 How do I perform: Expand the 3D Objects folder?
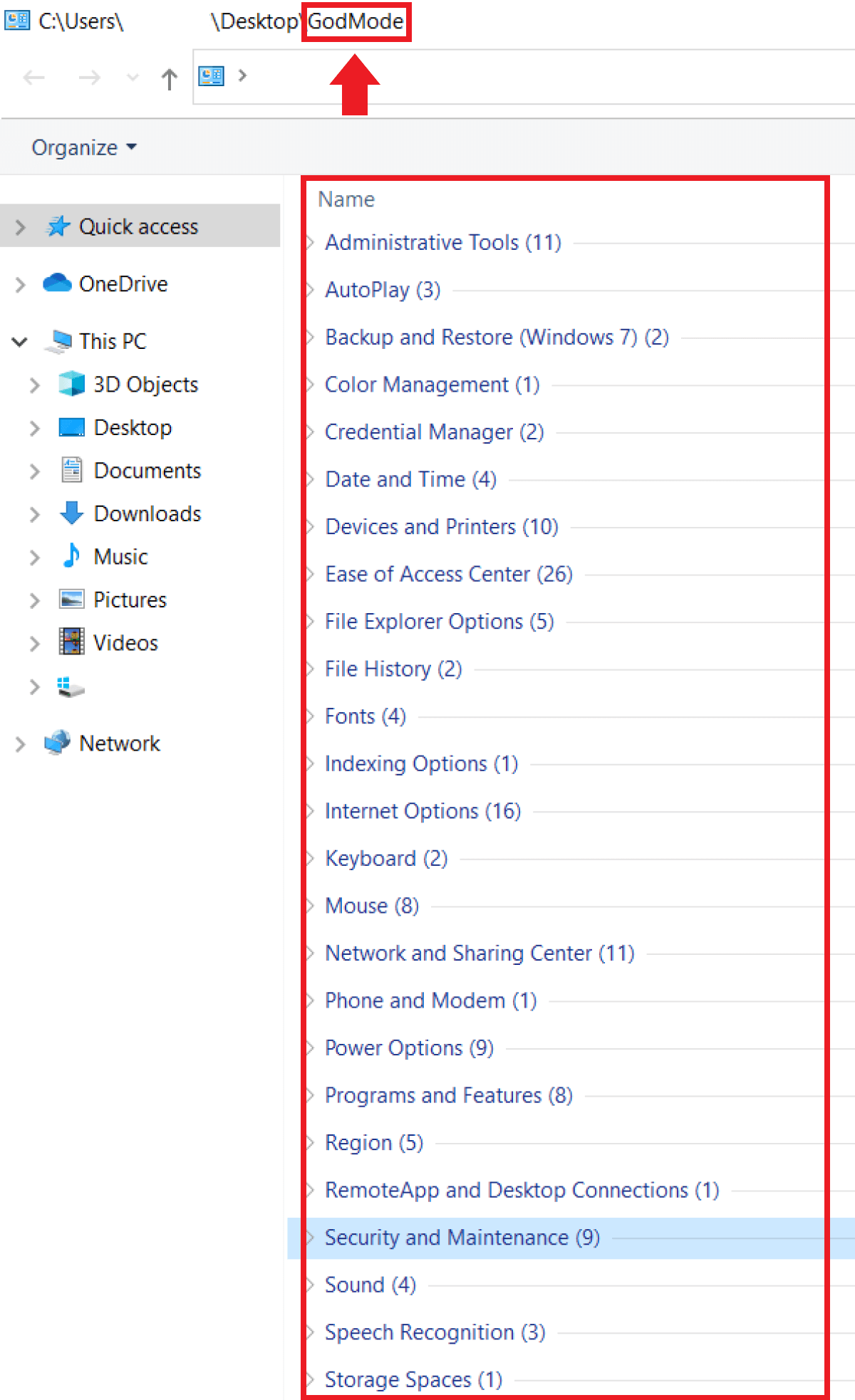(x=34, y=385)
